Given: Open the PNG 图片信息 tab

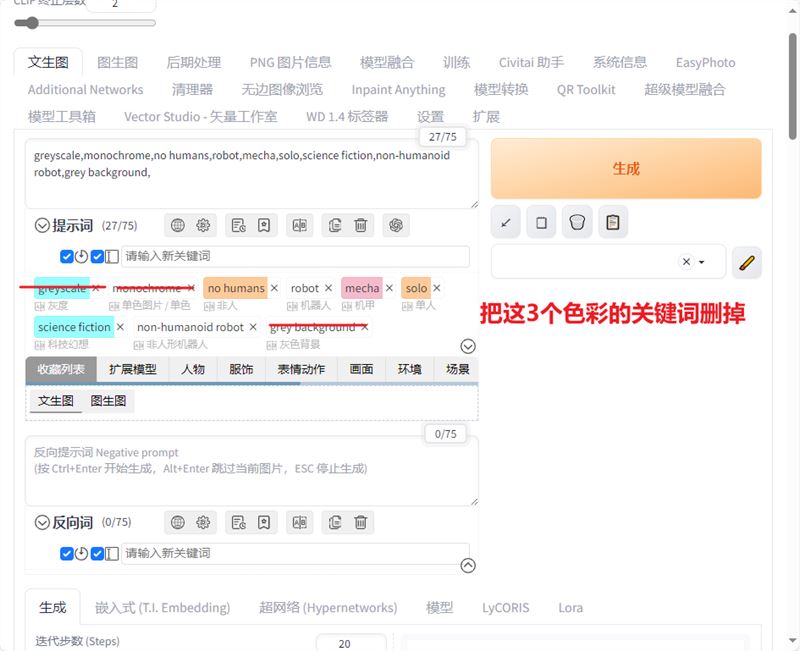Looking at the screenshot, I should [290, 62].
